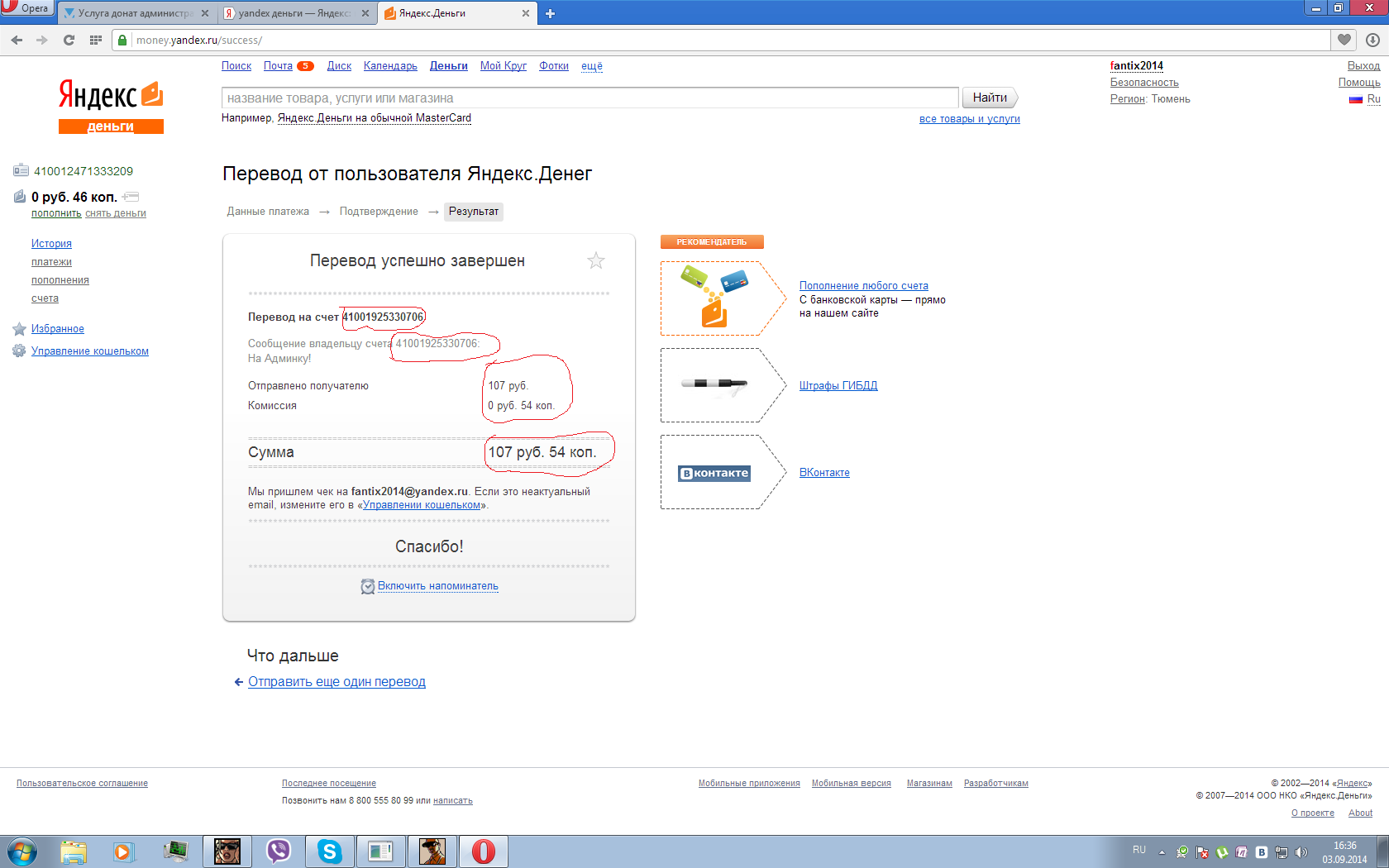Image resolution: width=1389 pixels, height=868 pixels.
Task: Open История in the sidebar
Action: click(x=51, y=244)
